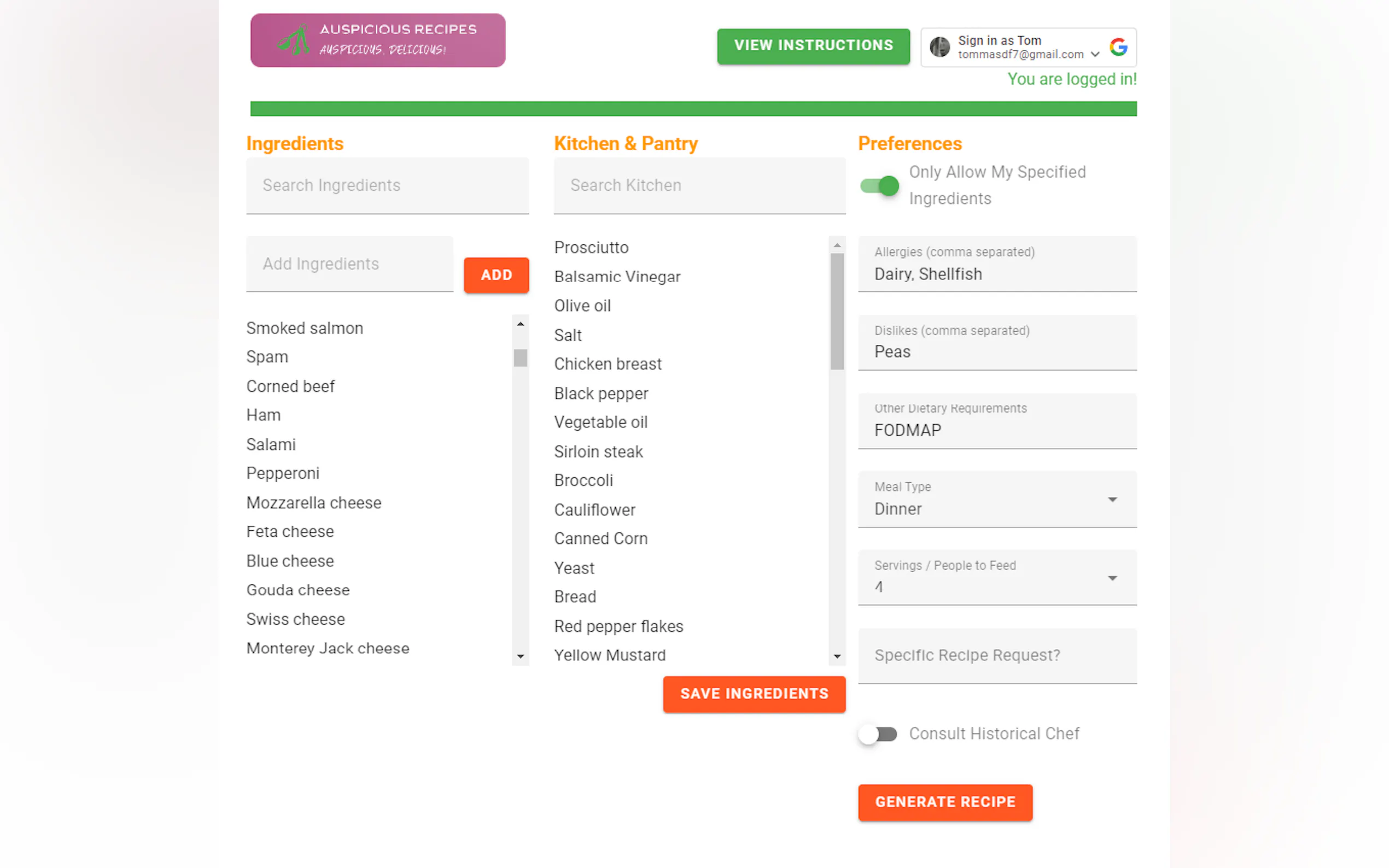Enable the Consult Historical Chef switch
The width and height of the screenshot is (1389, 868).
pyautogui.click(x=877, y=734)
